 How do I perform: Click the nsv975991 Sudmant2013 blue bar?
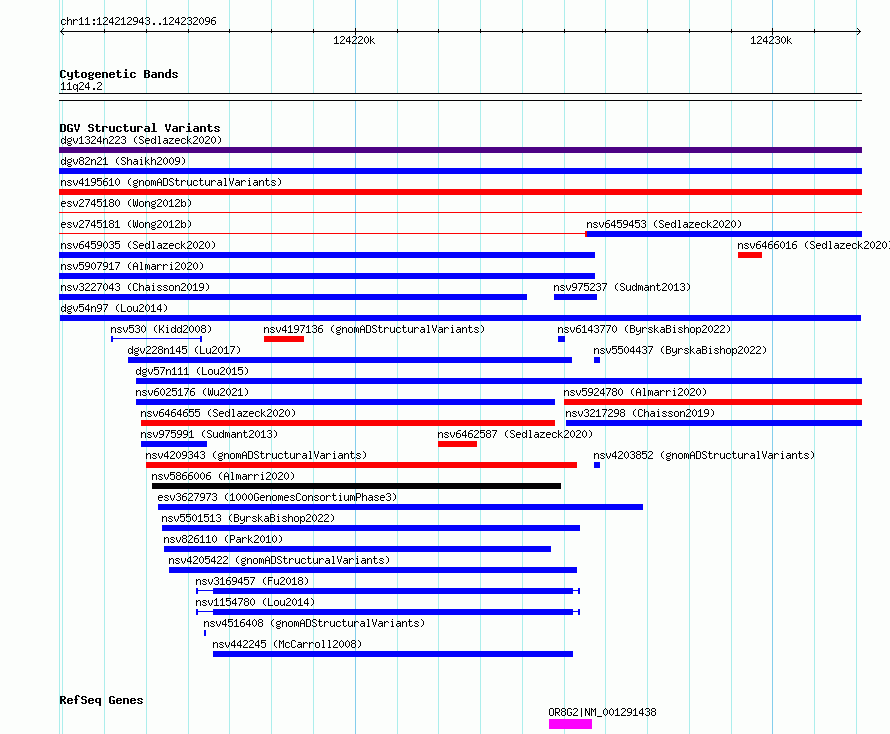pyautogui.click(x=174, y=444)
